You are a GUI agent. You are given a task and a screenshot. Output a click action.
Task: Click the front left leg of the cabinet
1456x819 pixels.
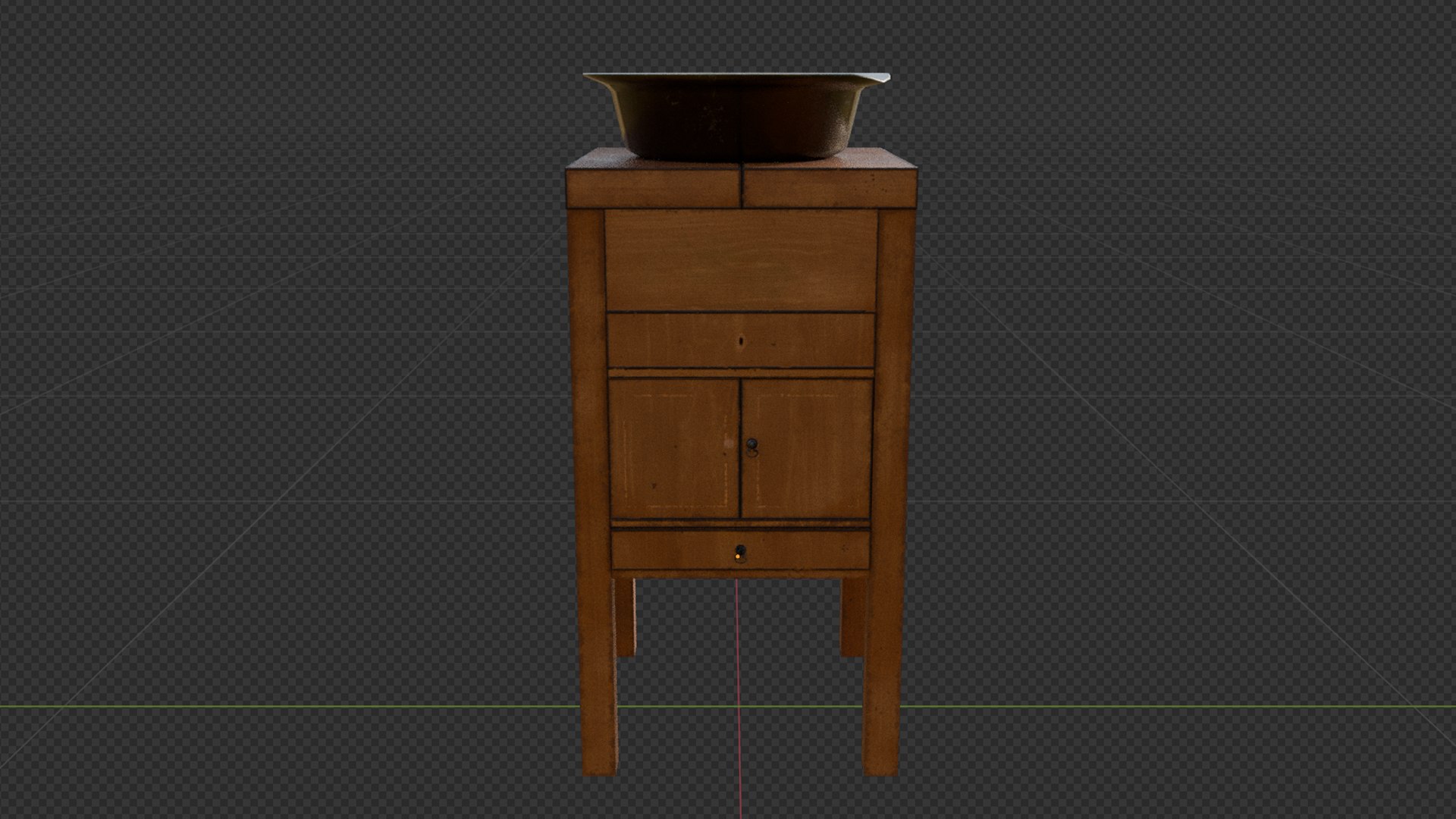click(x=594, y=493)
